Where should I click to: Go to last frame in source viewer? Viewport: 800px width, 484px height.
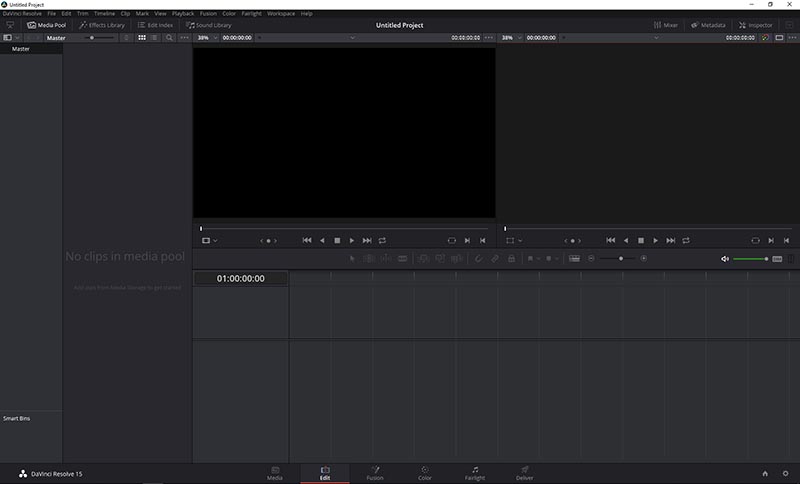coord(367,240)
